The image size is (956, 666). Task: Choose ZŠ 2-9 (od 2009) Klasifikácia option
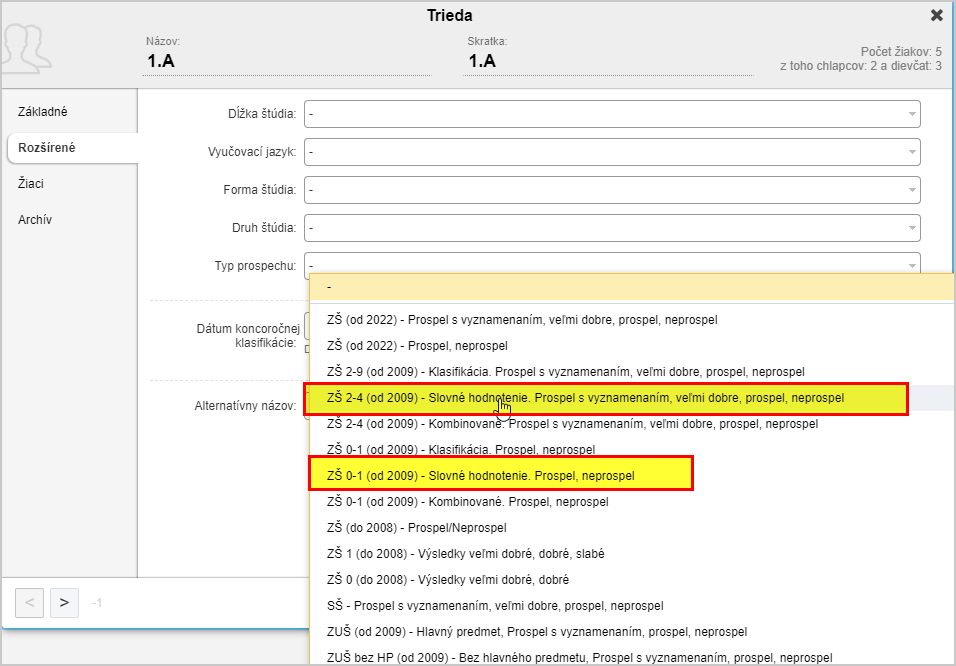point(632,371)
